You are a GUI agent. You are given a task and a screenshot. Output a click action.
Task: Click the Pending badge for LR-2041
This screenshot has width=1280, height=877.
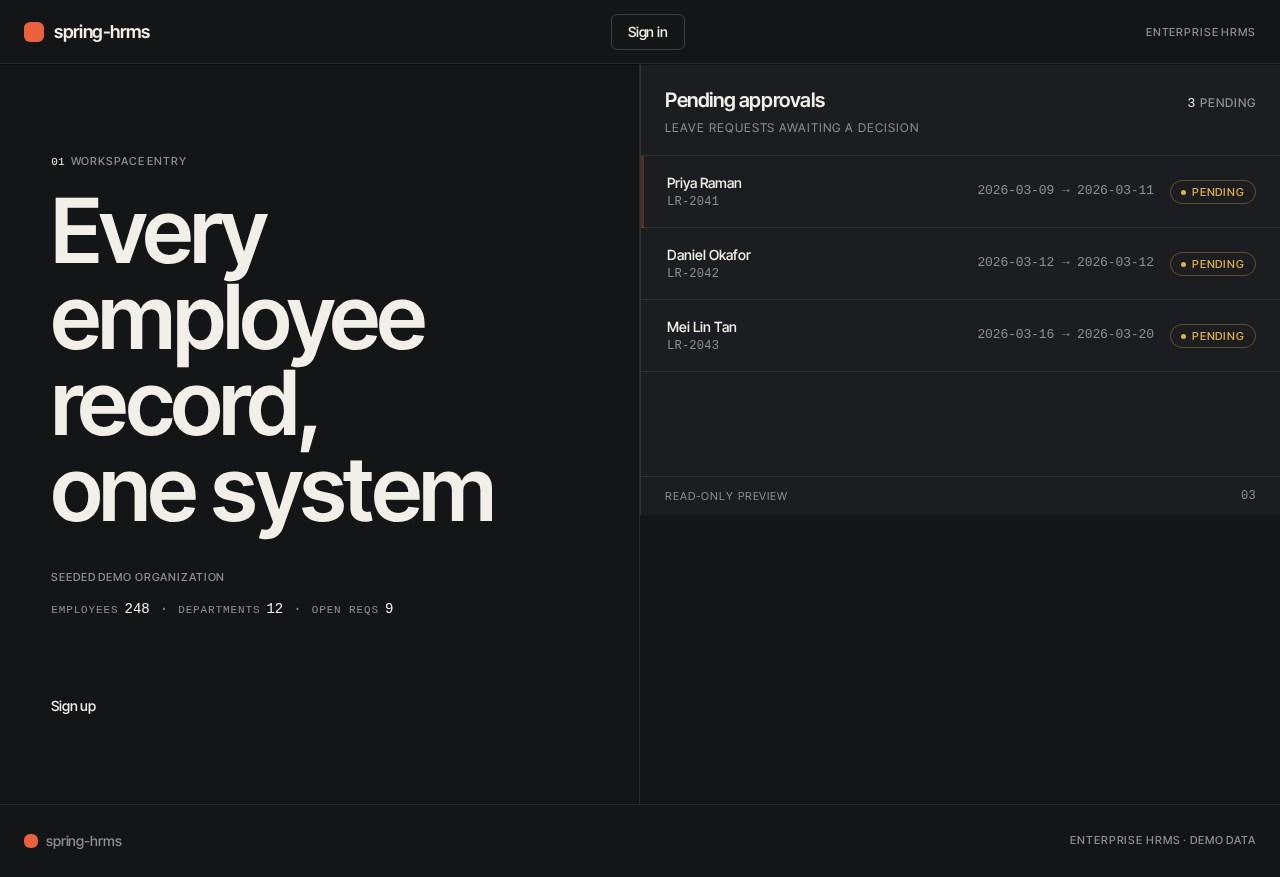click(1213, 192)
